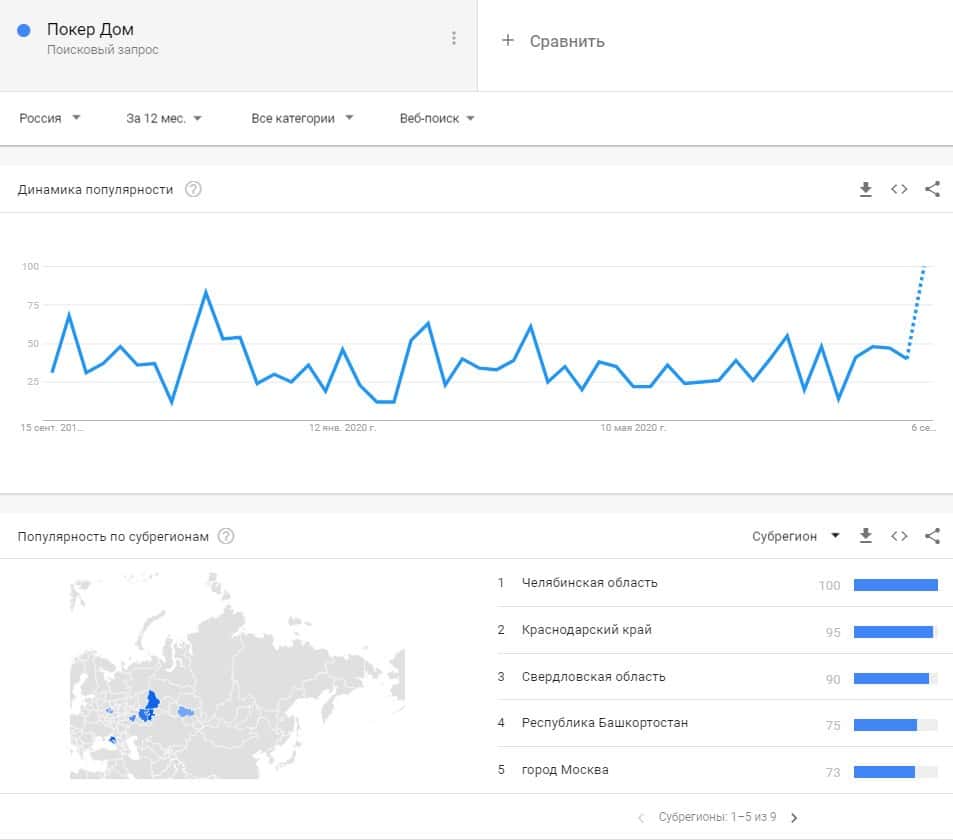Image resolution: width=953 pixels, height=840 pixels.
Task: Open the За 12 мес. time range dropdown
Action: pyautogui.click(x=164, y=118)
